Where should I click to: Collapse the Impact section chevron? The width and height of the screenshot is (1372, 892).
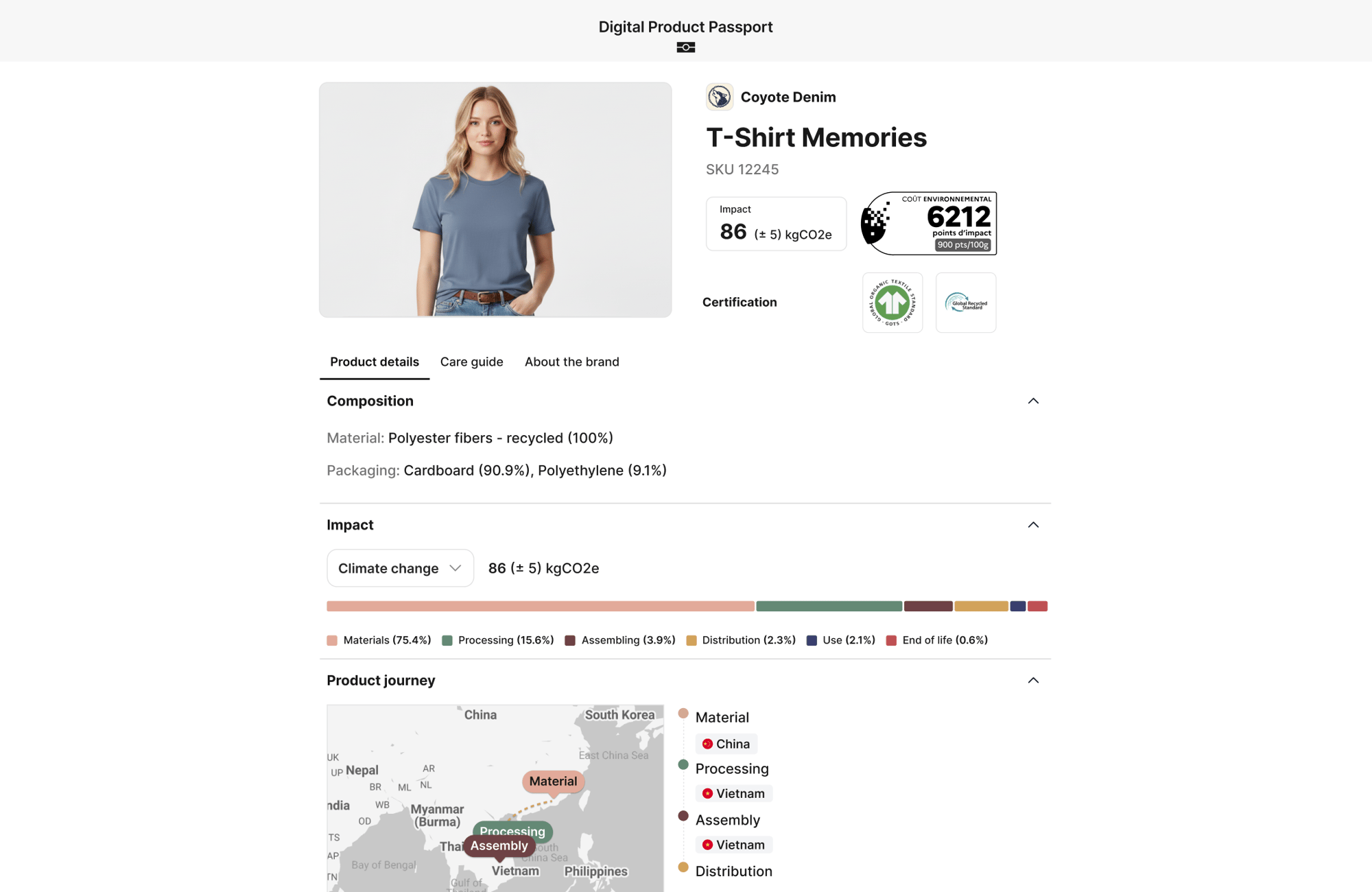[x=1033, y=525]
